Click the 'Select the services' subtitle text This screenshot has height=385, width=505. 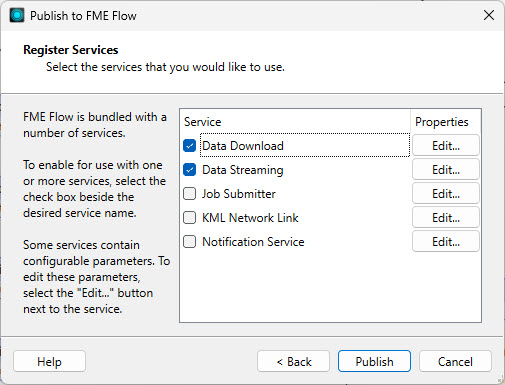point(165,67)
